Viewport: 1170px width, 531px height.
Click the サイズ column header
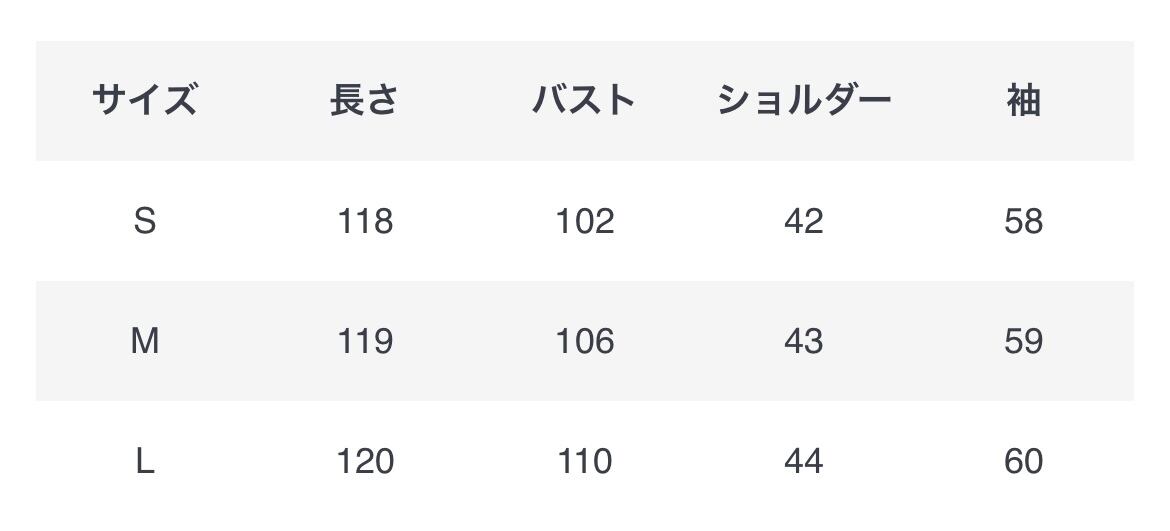(145, 101)
